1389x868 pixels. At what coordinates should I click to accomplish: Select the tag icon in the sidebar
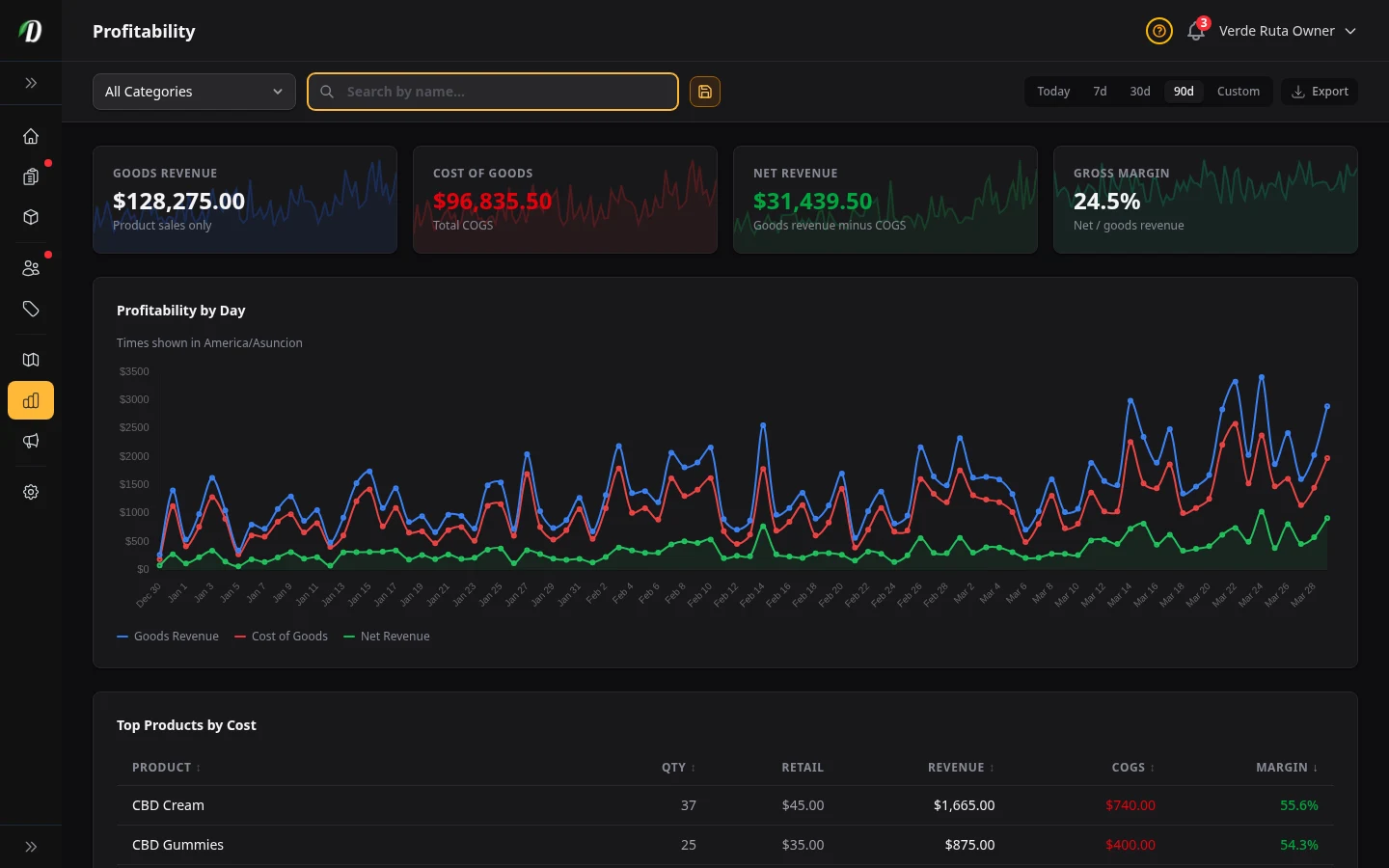pos(31,309)
